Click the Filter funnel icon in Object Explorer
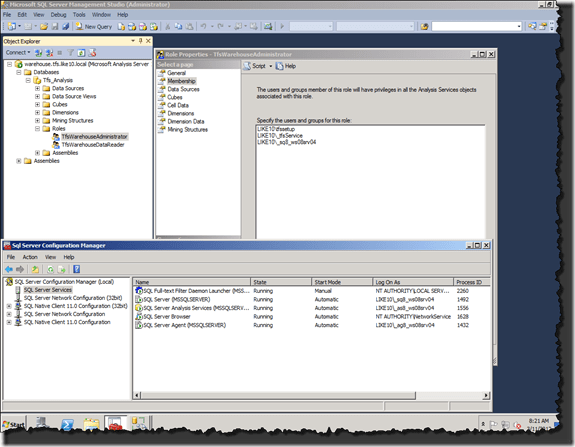Image resolution: width=575 pixels, height=447 pixels. [x=70, y=53]
